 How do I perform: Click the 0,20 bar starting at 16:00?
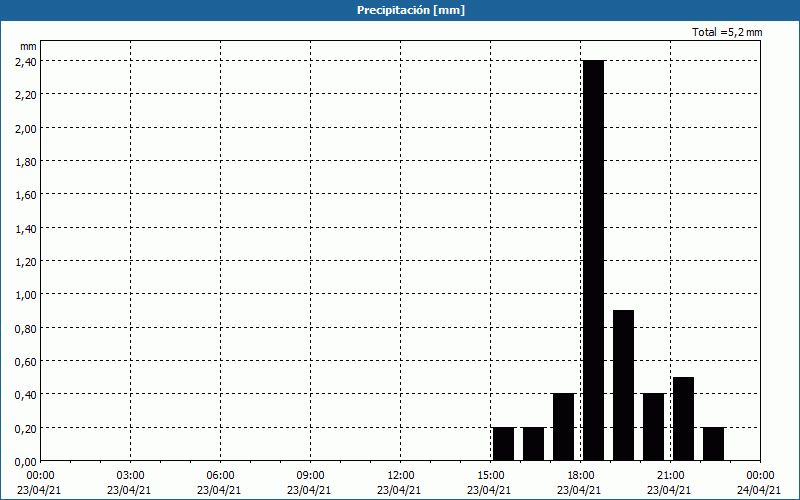click(534, 444)
